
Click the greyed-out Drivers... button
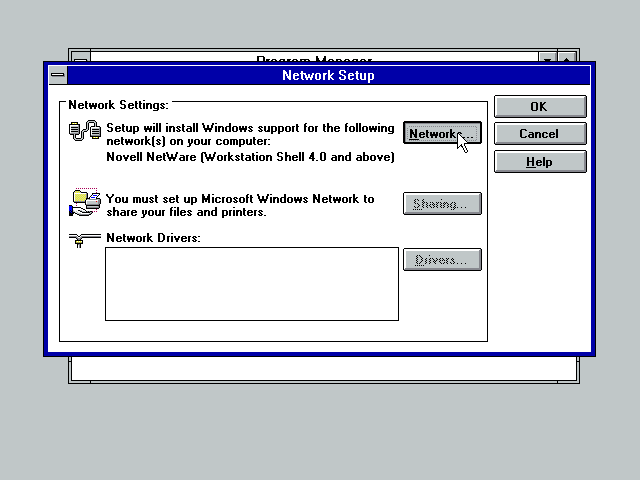(442, 260)
